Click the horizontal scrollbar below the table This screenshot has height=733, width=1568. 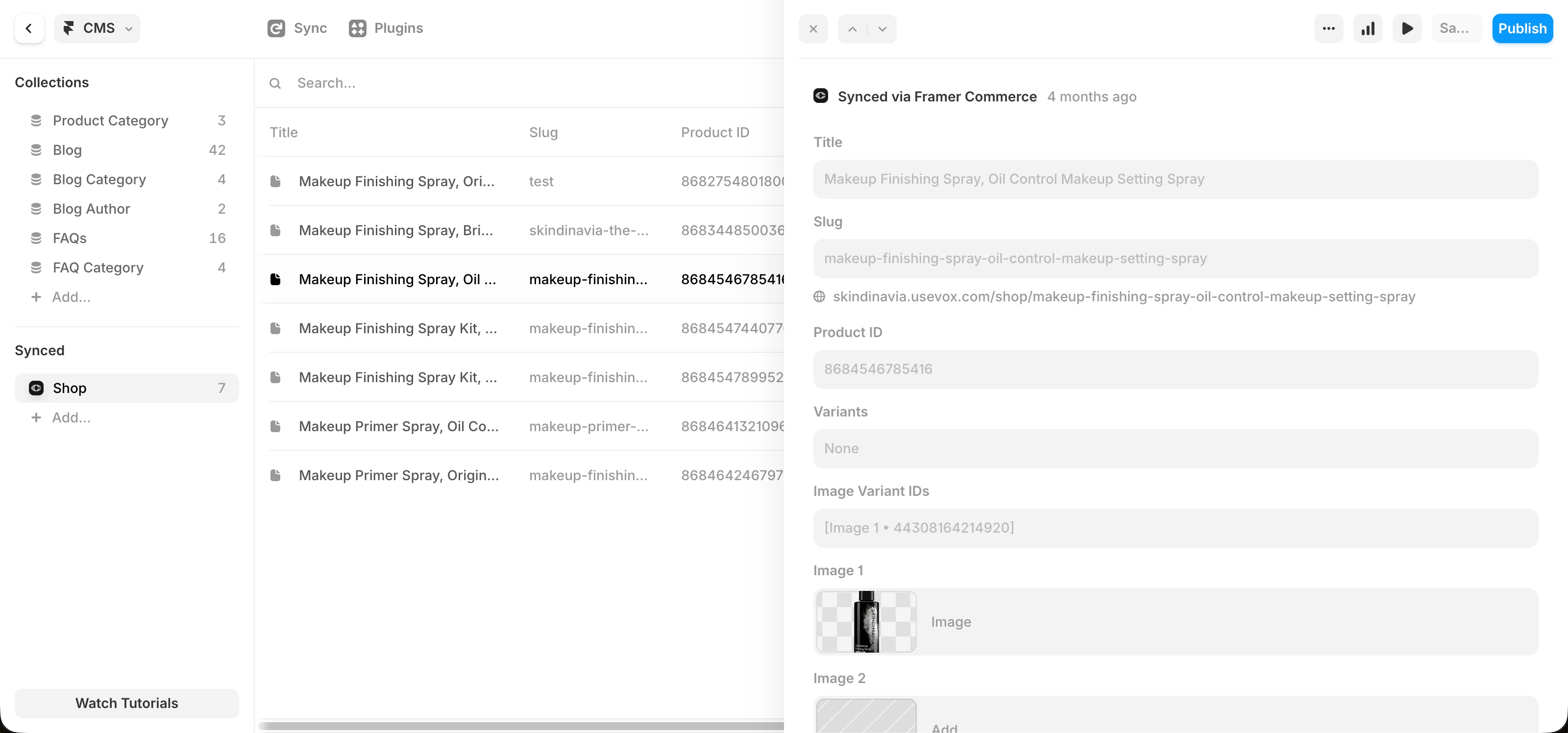[520, 726]
